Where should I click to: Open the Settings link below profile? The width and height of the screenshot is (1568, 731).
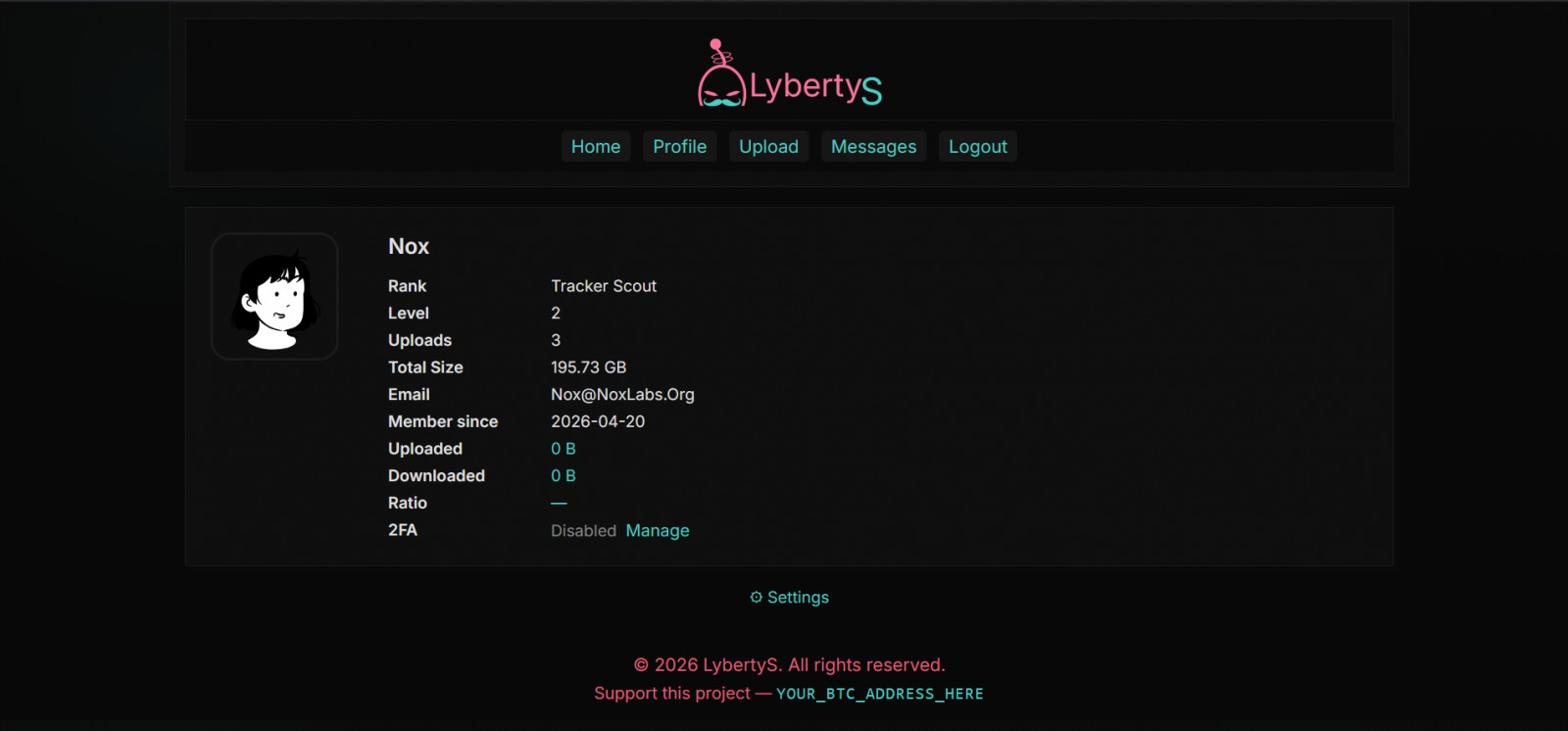point(798,598)
